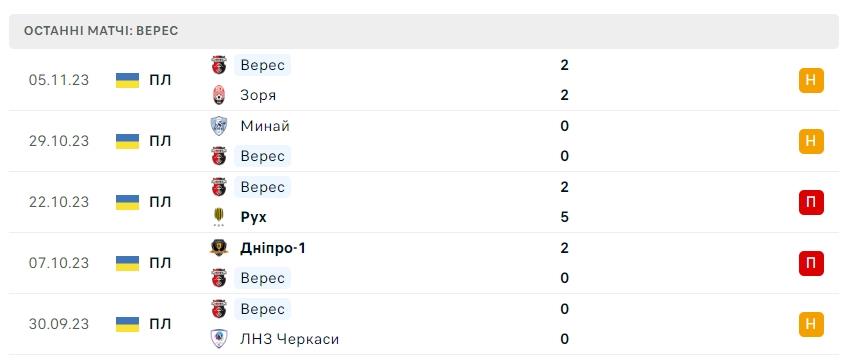Click the Ukraine flag in the 30.09.23 row
This screenshot has width=844, height=362.
[128, 324]
